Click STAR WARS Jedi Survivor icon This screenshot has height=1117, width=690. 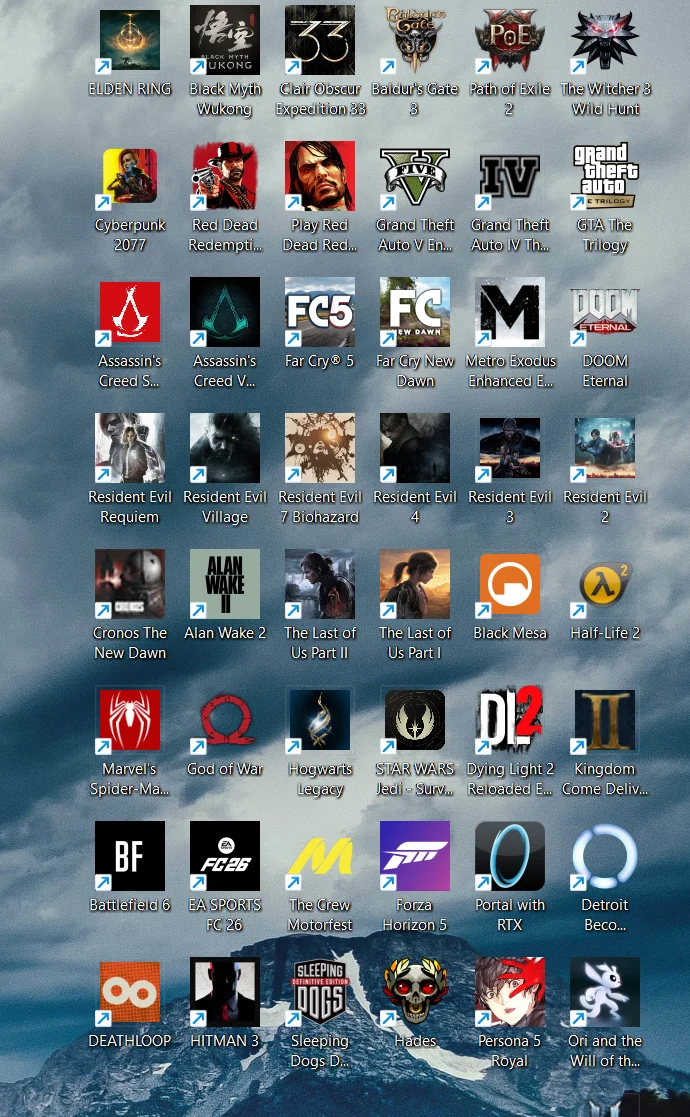click(x=415, y=720)
